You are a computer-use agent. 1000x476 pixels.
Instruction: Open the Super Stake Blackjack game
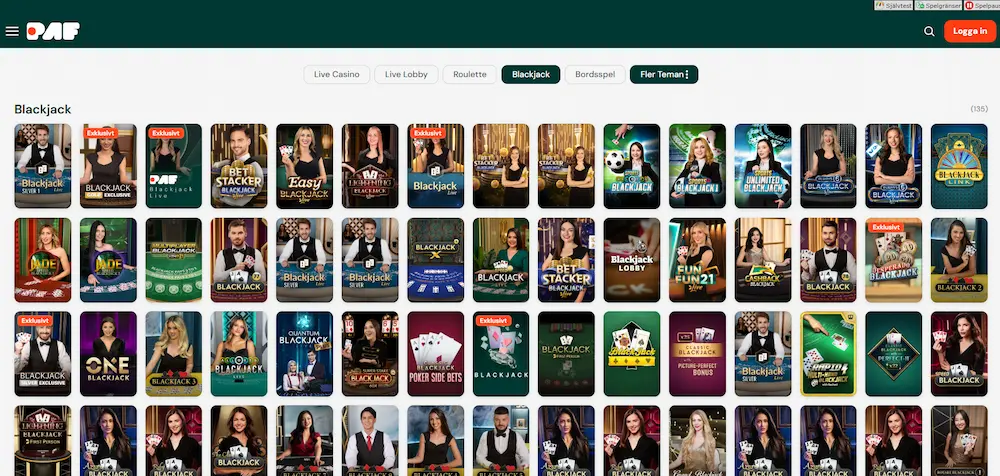point(370,353)
